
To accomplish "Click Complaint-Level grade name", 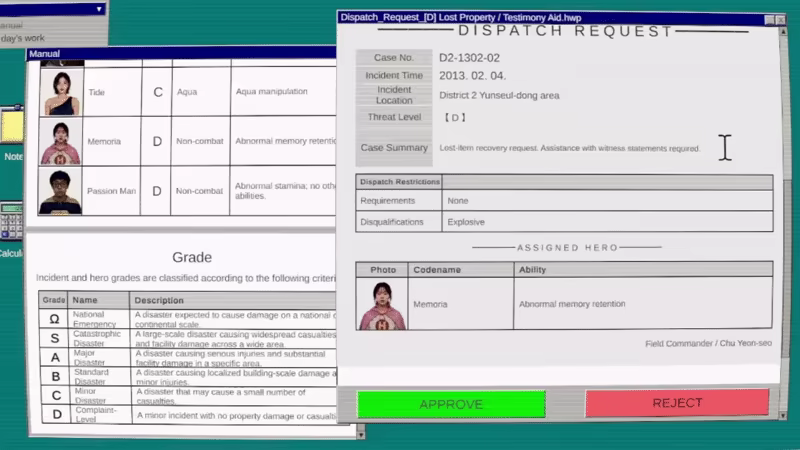I will tap(95, 415).
